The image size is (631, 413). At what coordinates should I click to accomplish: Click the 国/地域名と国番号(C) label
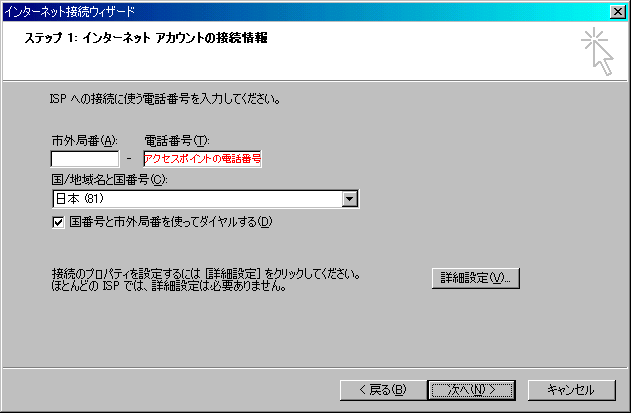click(x=109, y=179)
